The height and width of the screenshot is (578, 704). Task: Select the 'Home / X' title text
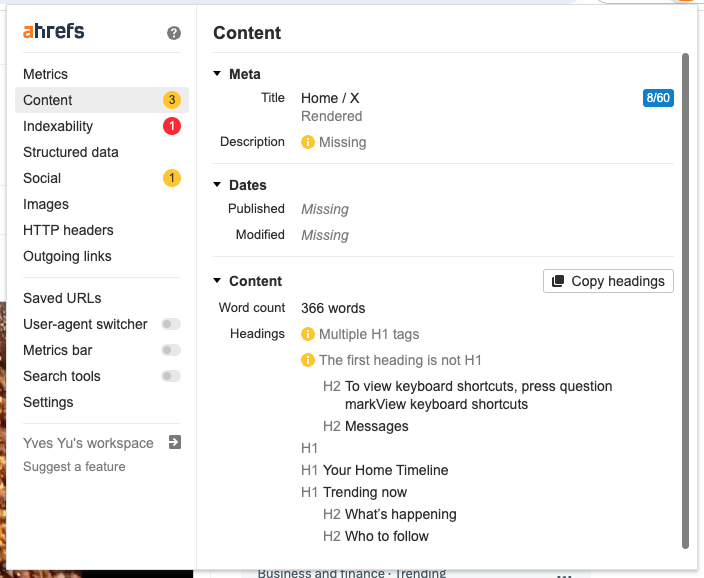(x=330, y=98)
